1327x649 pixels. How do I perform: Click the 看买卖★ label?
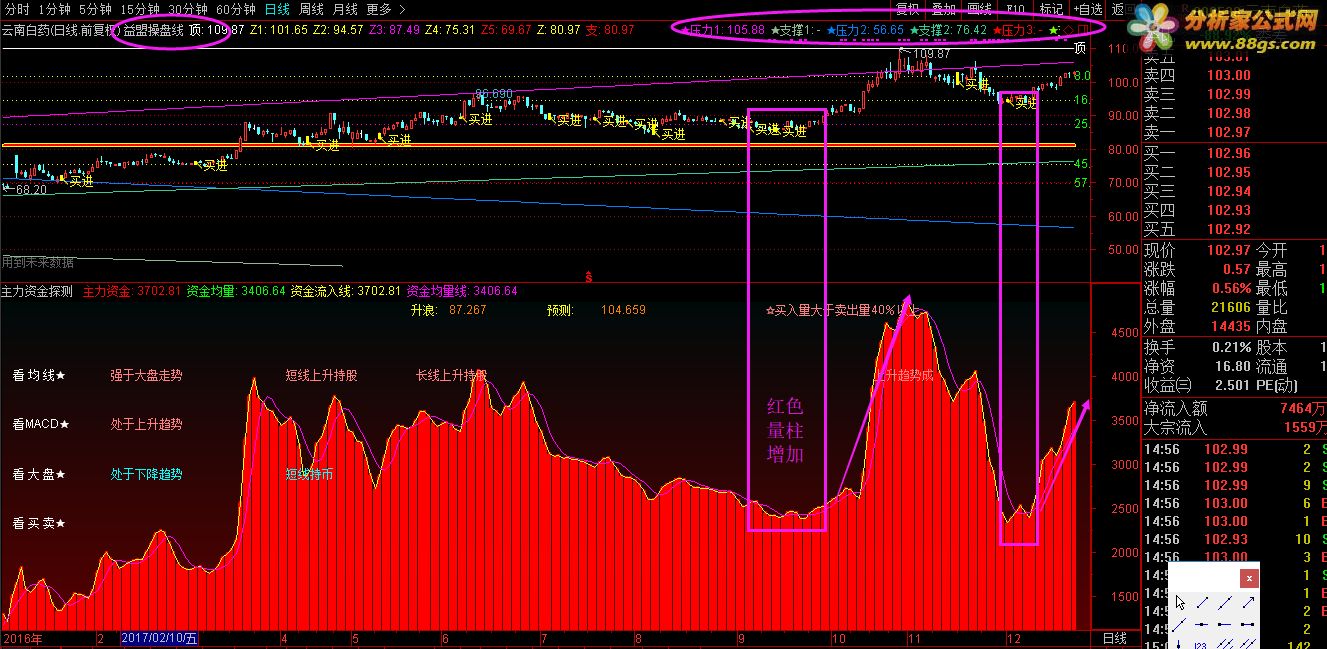(x=39, y=523)
